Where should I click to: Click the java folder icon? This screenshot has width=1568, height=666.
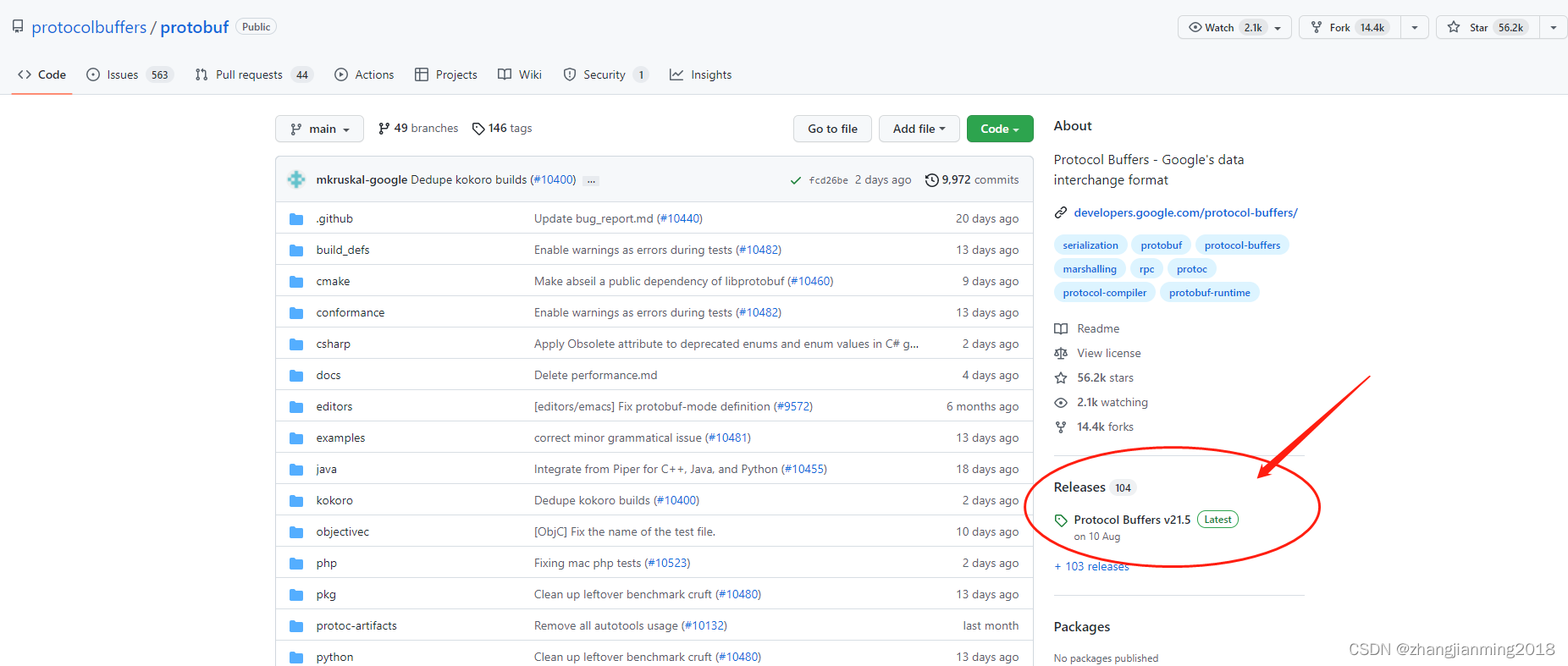[296, 470]
